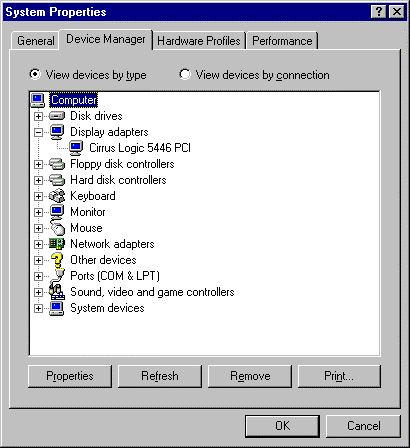This screenshot has width=410, height=448.
Task: Select View devices by connection radio button
Action: (185, 74)
